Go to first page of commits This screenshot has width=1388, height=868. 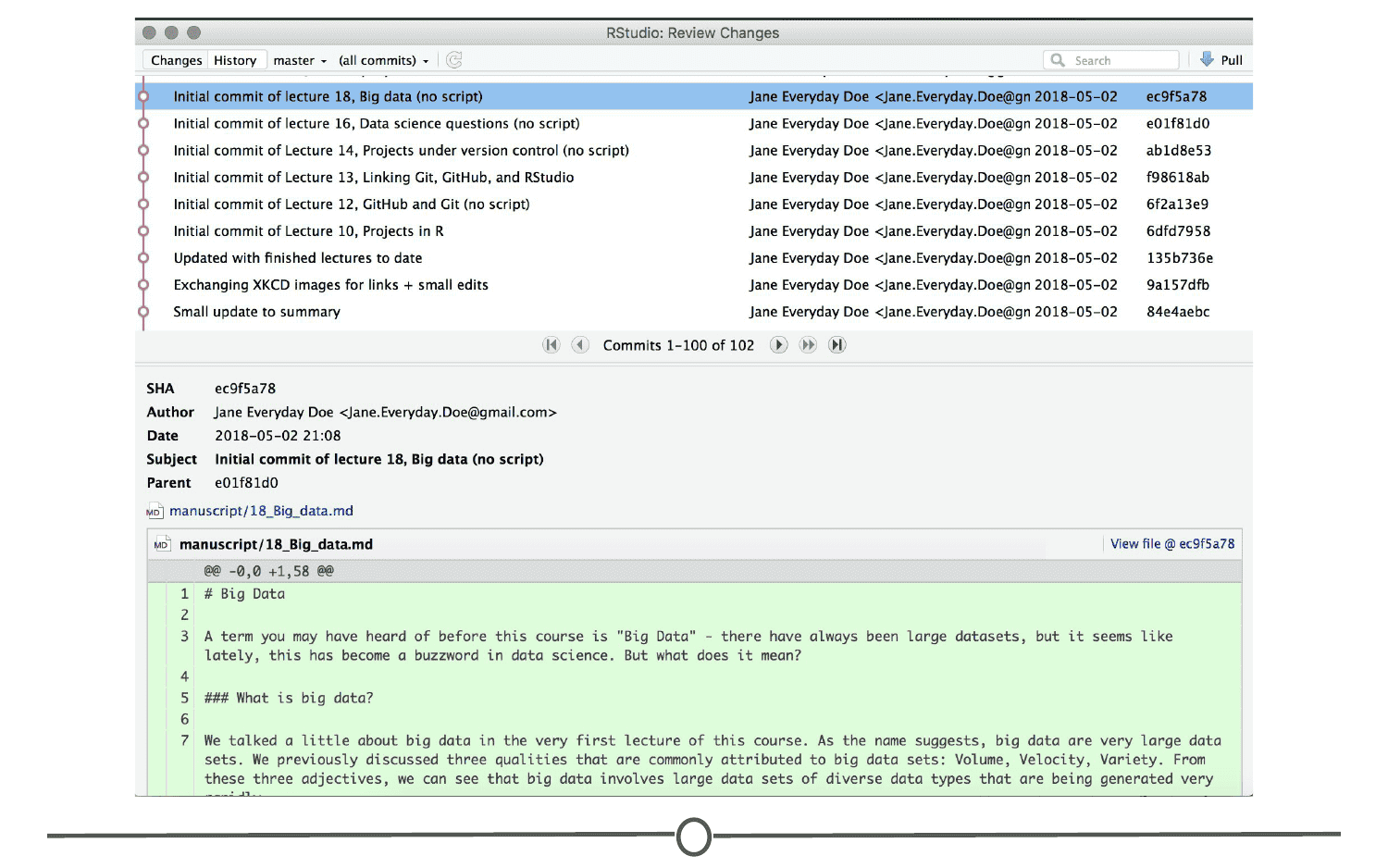coord(551,345)
